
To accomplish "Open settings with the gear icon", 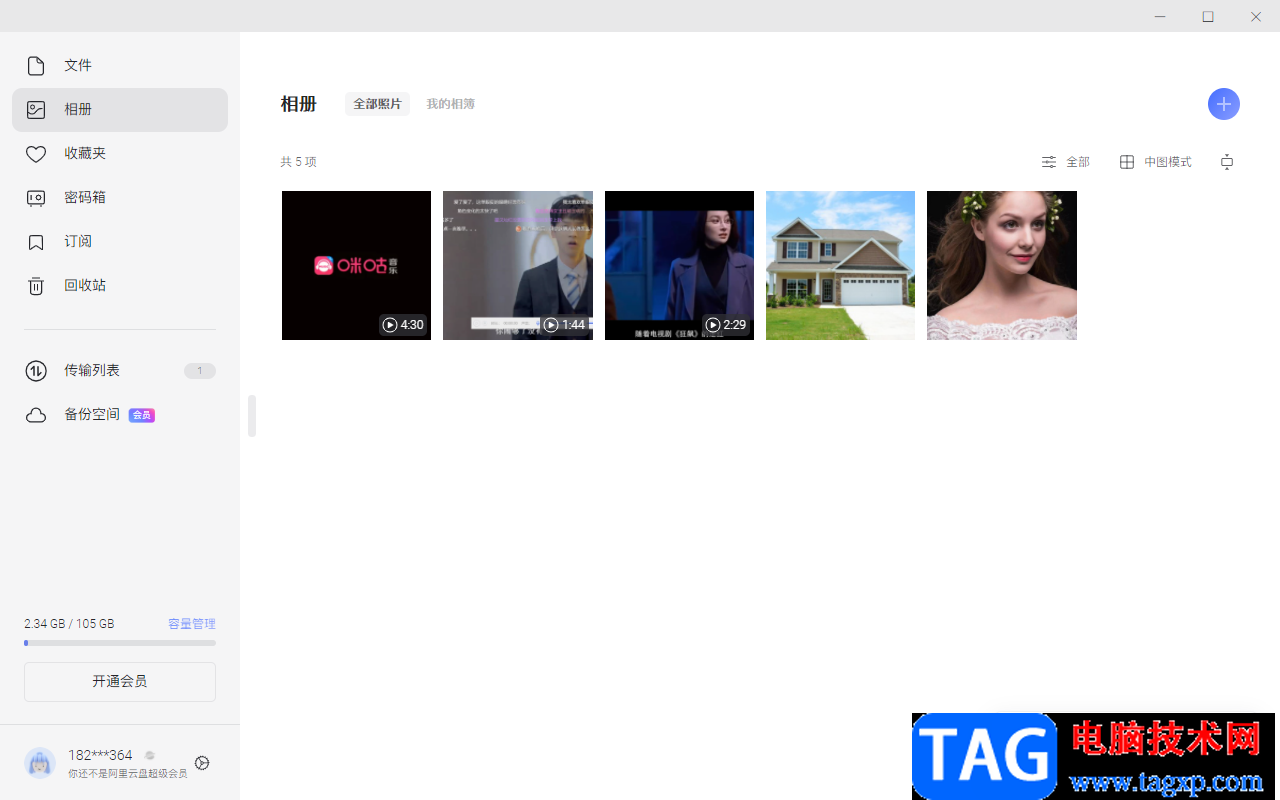I will [202, 763].
